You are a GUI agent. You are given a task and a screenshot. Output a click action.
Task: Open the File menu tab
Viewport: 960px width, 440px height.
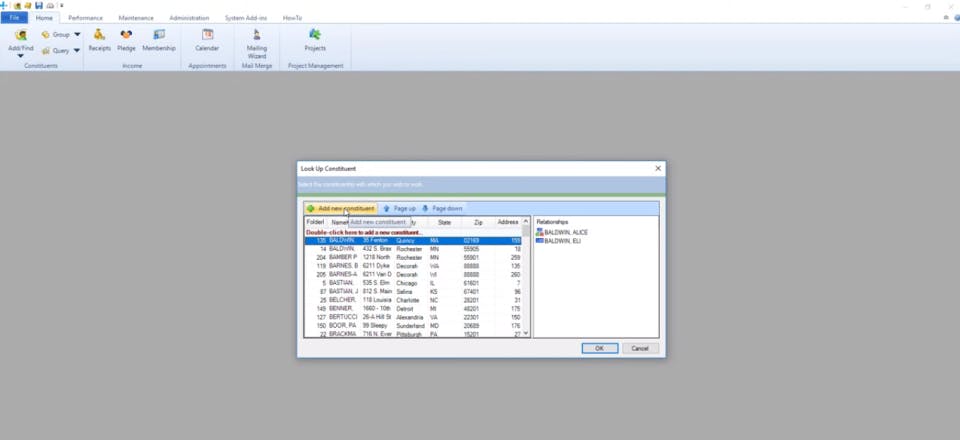[14, 18]
